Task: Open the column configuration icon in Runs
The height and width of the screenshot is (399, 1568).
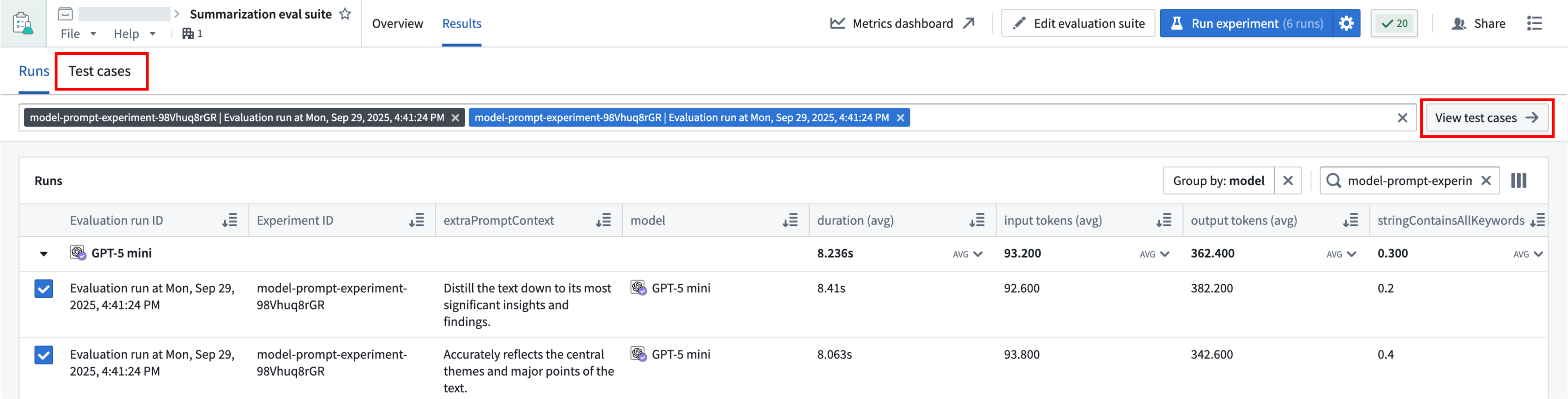Action: 1518,181
